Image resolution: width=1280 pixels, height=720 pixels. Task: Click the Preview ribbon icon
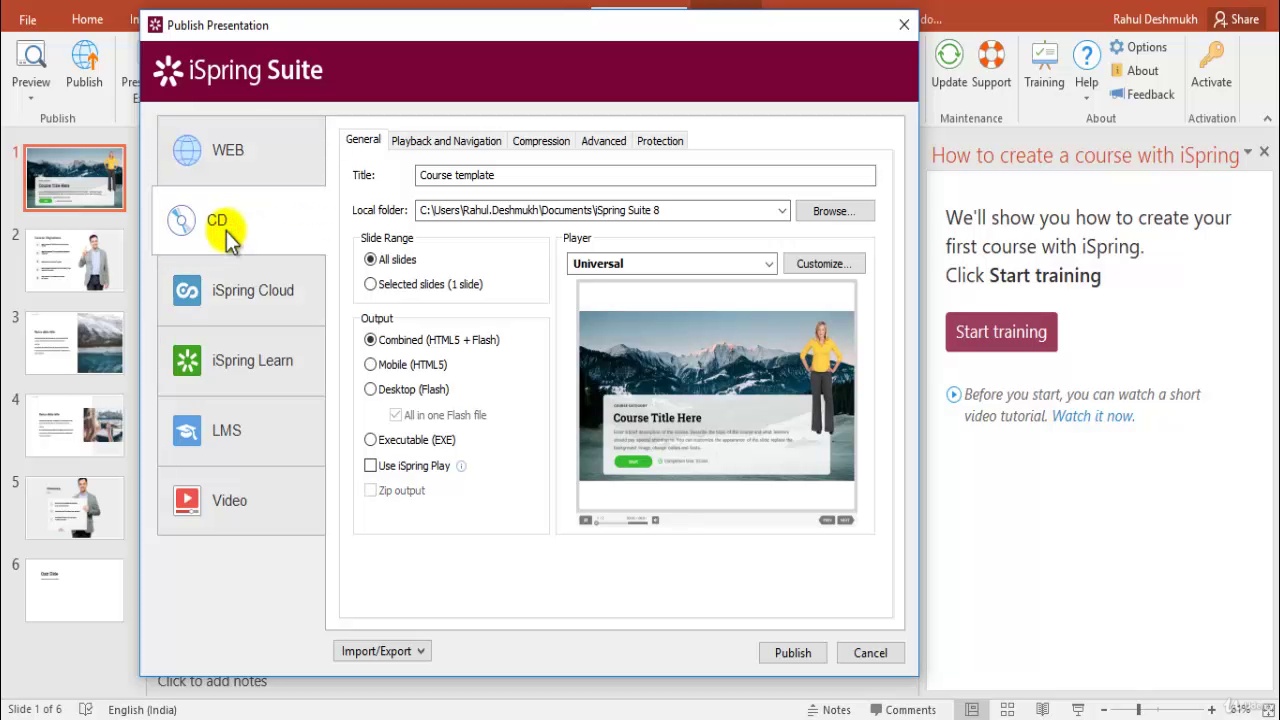pos(31,56)
